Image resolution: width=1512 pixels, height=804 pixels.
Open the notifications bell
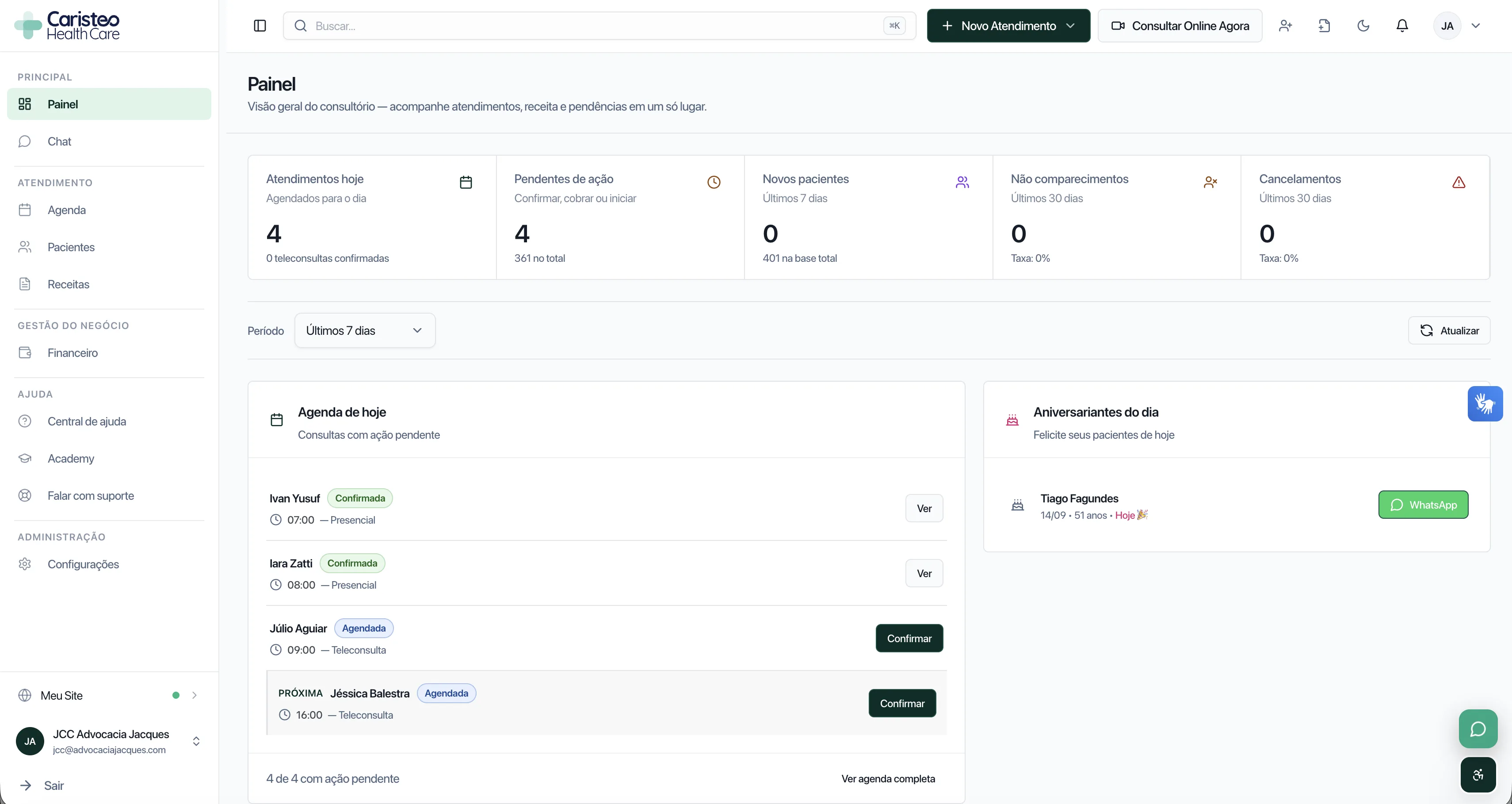[1402, 26]
